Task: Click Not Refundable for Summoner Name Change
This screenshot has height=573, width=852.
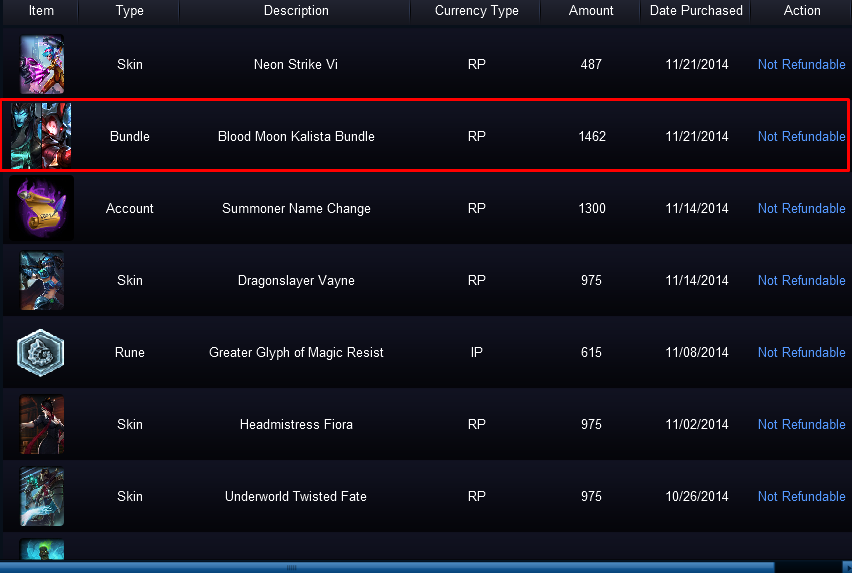Action: pos(801,209)
